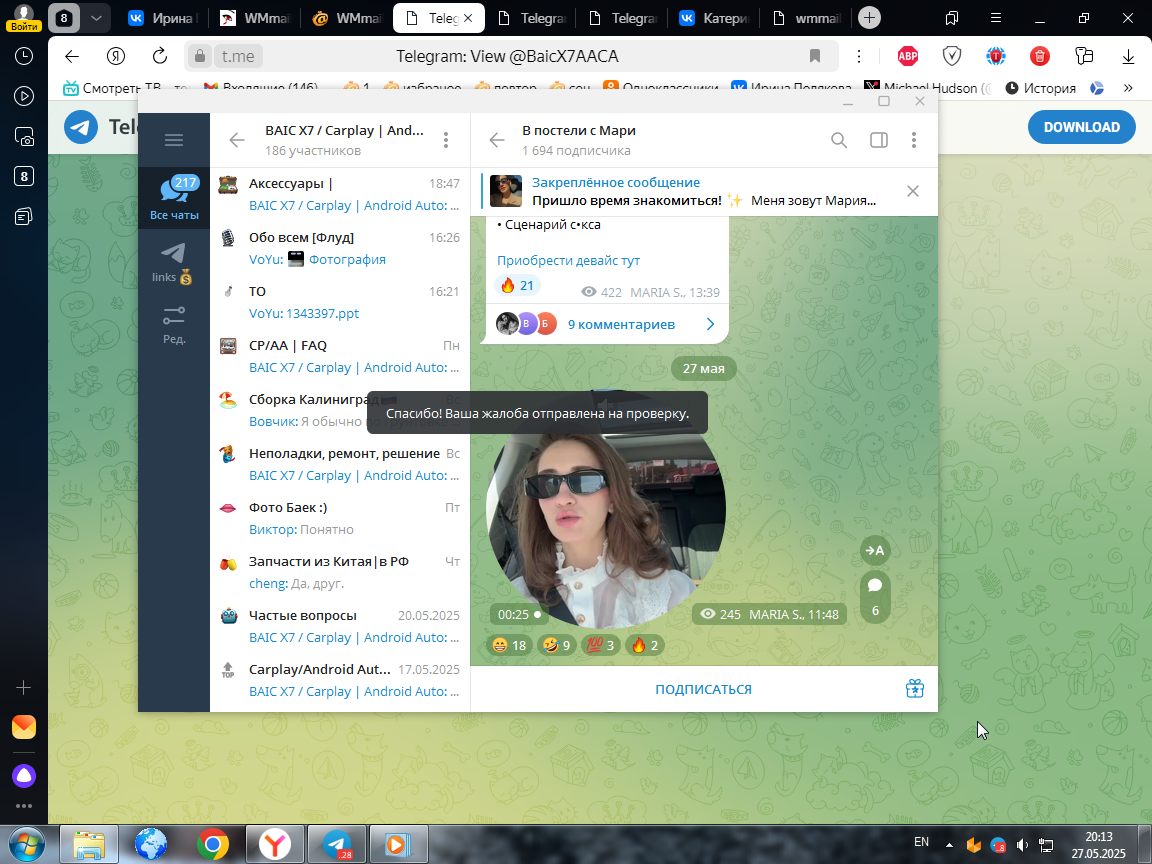1152x864 pixels.
Task: Click the translate arrow-A icon
Action: 875,550
